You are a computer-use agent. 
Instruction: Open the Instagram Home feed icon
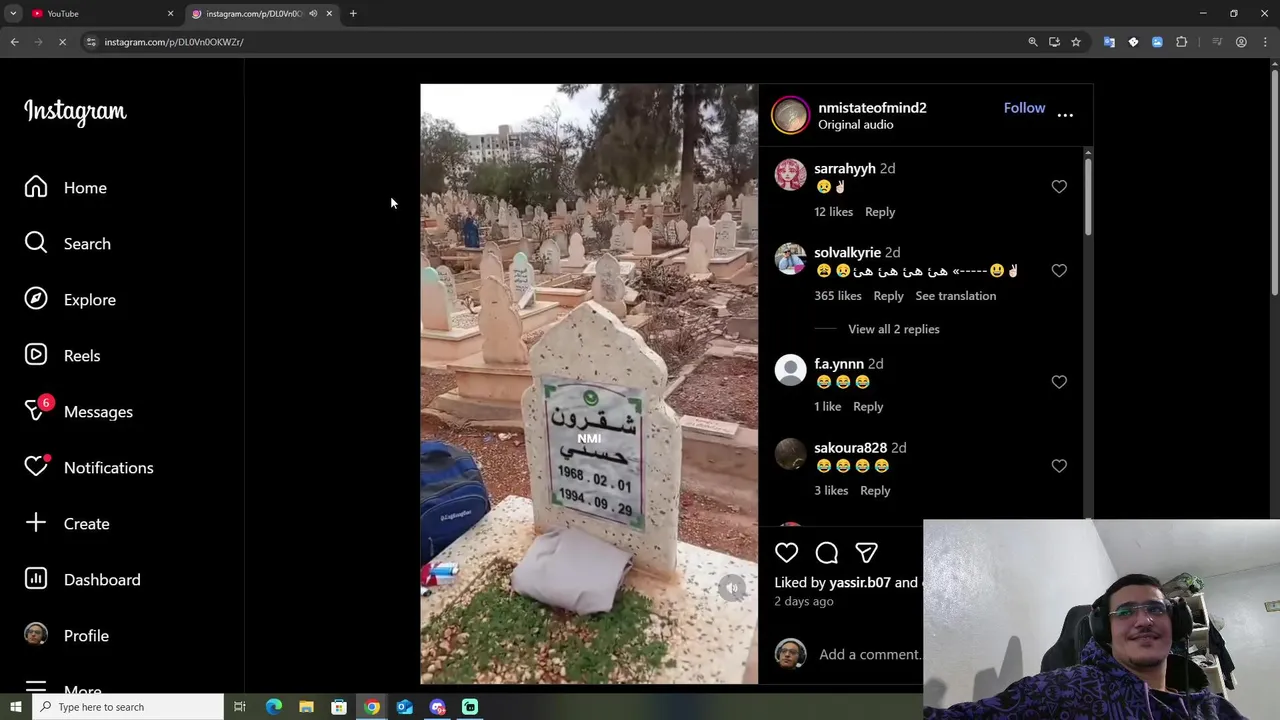pos(36,187)
